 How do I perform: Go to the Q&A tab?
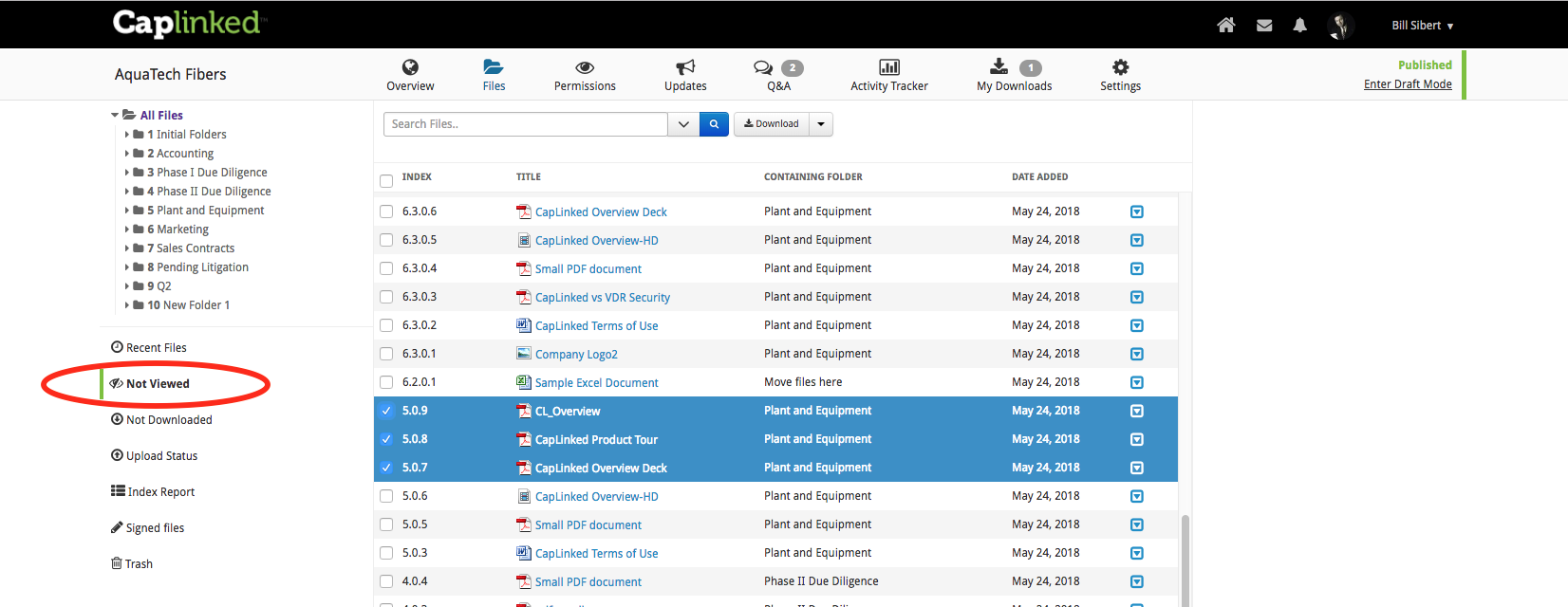[x=779, y=75]
